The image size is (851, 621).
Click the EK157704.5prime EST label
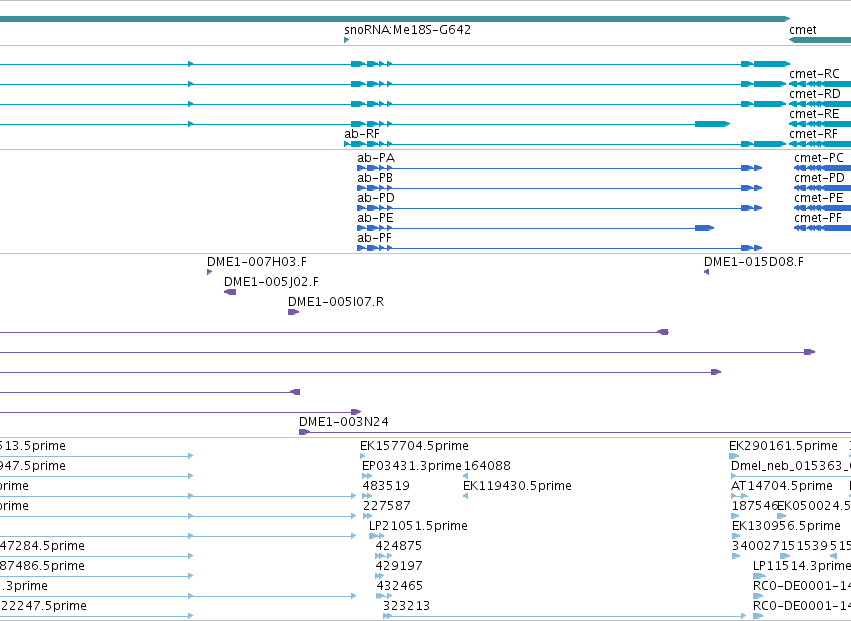[414, 446]
